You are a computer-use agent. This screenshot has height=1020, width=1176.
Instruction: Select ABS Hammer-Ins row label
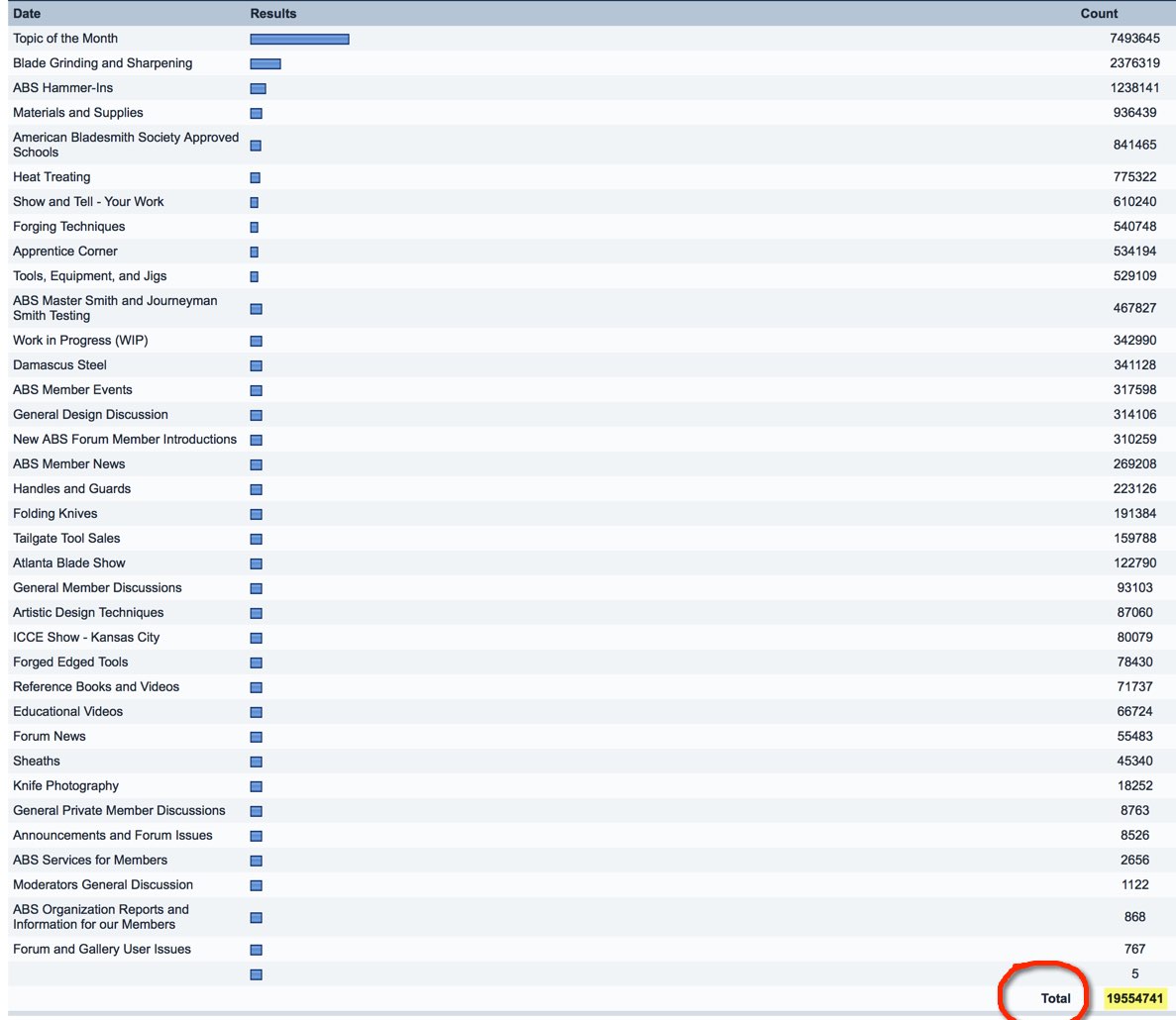63,88
